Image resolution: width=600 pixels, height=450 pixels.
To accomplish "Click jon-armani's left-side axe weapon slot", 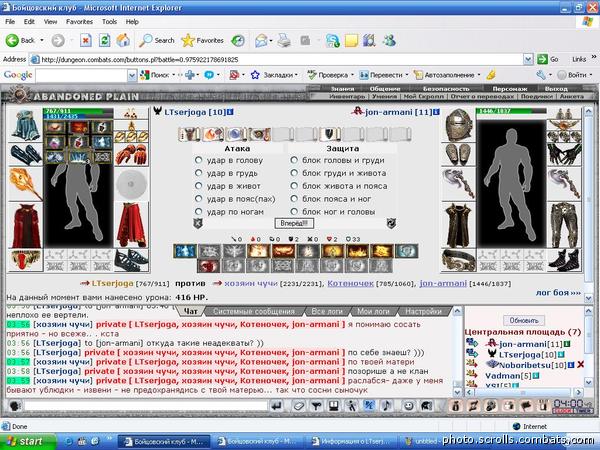I will pos(458,184).
